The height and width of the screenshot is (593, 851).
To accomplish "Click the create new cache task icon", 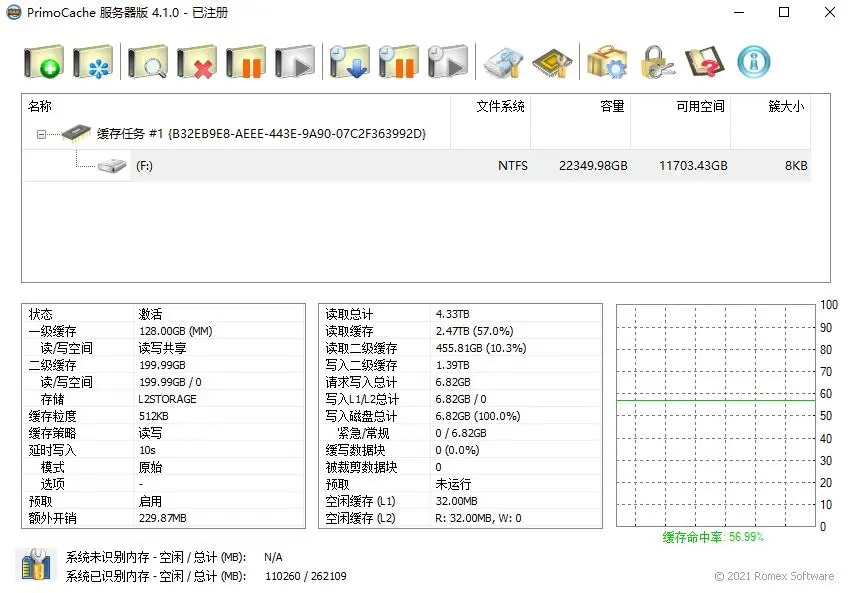I will [x=43, y=62].
